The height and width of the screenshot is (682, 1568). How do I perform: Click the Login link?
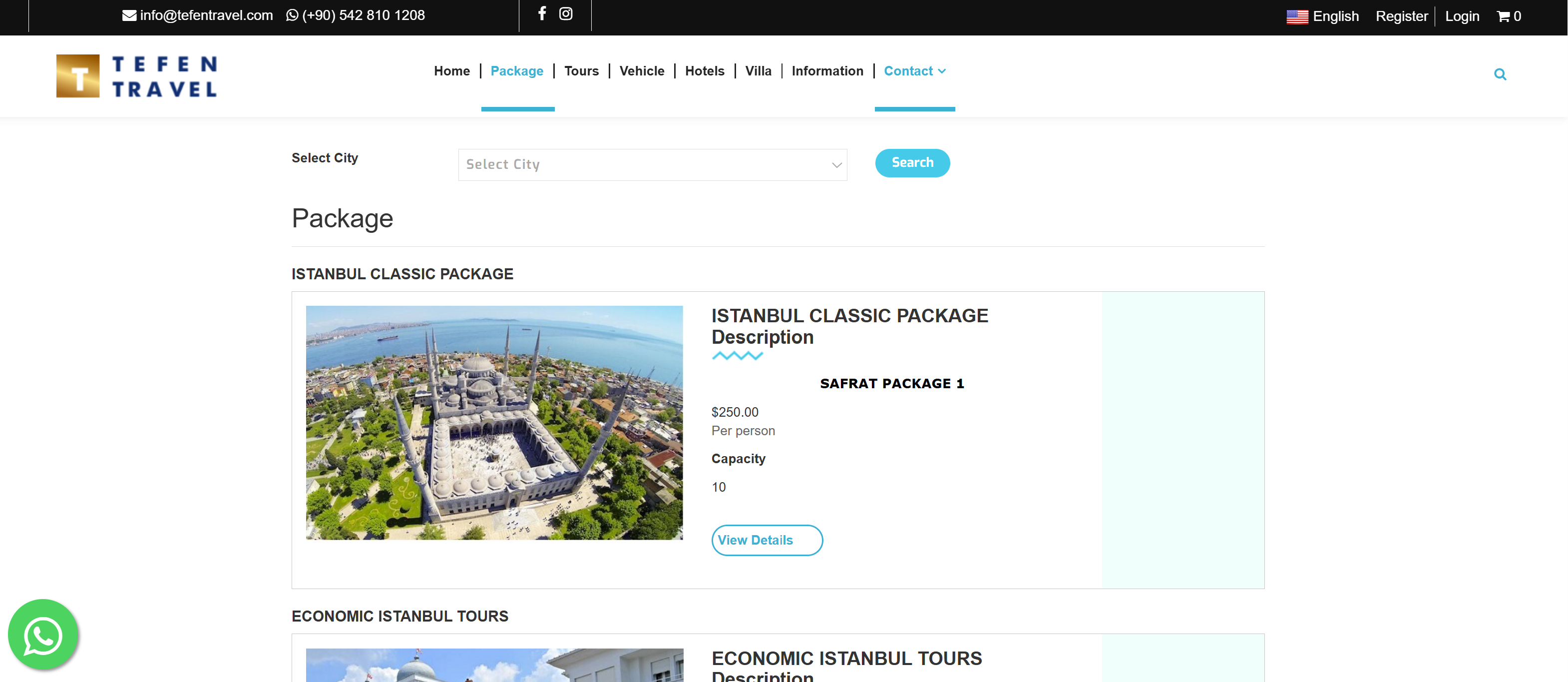point(1462,16)
